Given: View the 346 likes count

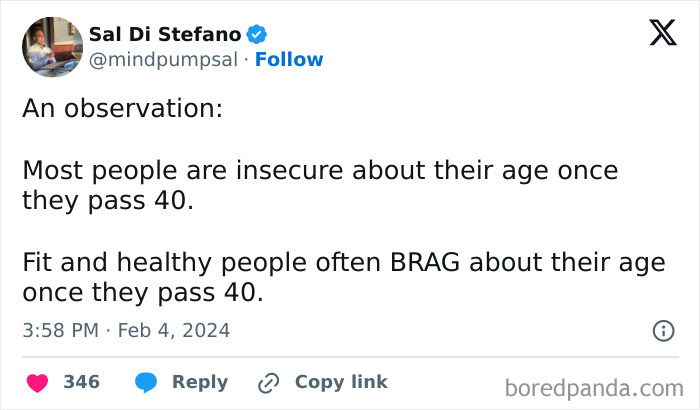Looking at the screenshot, I should point(82,382).
